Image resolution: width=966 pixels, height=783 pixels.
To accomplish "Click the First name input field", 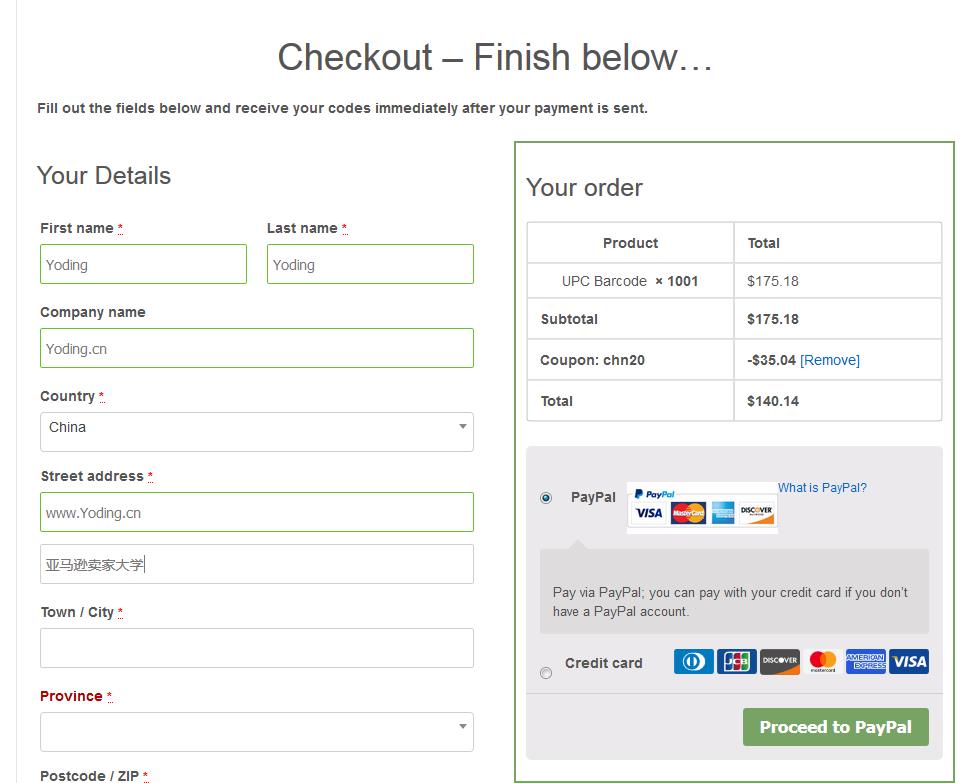I will click(143, 264).
